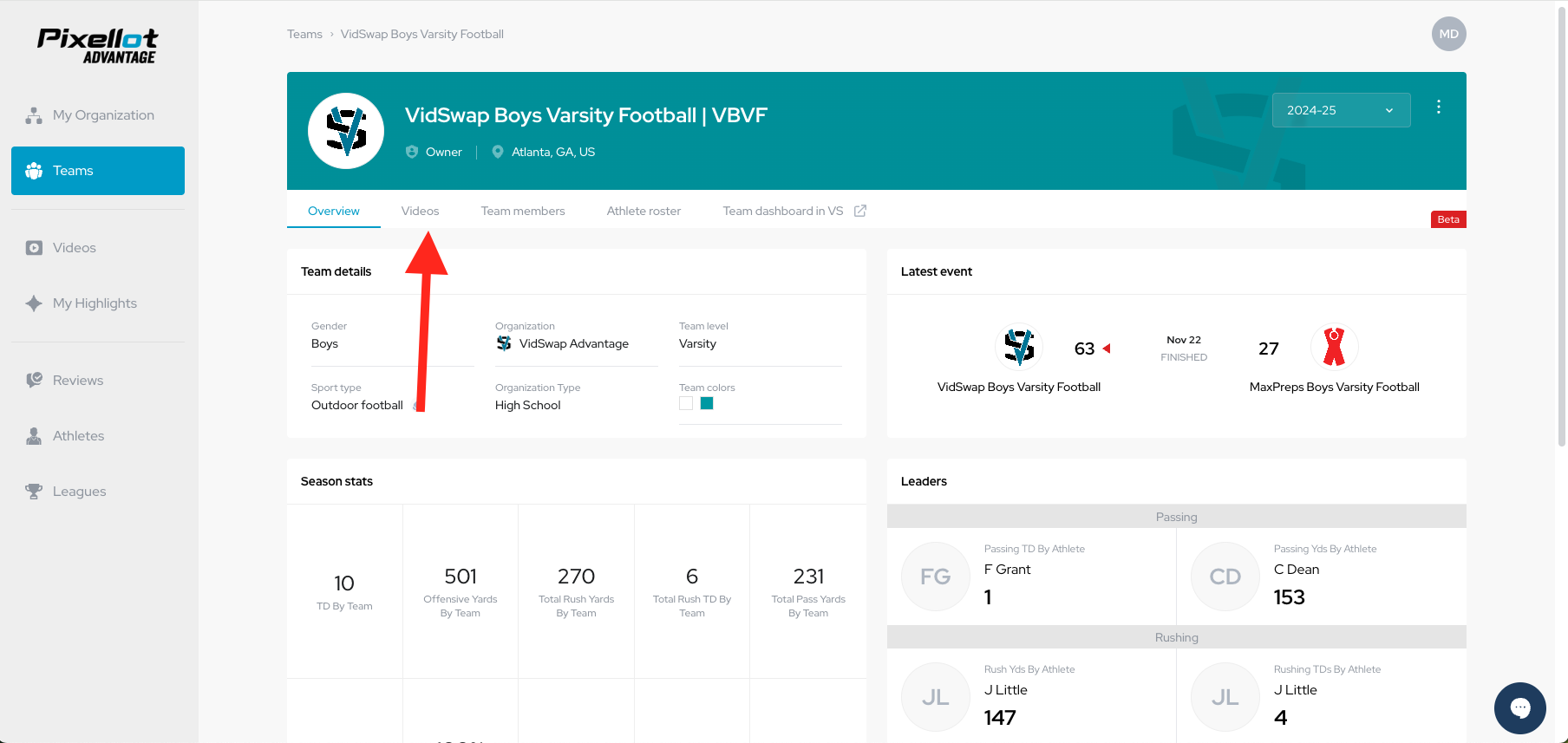Click the Reviews chat icon

point(34,381)
